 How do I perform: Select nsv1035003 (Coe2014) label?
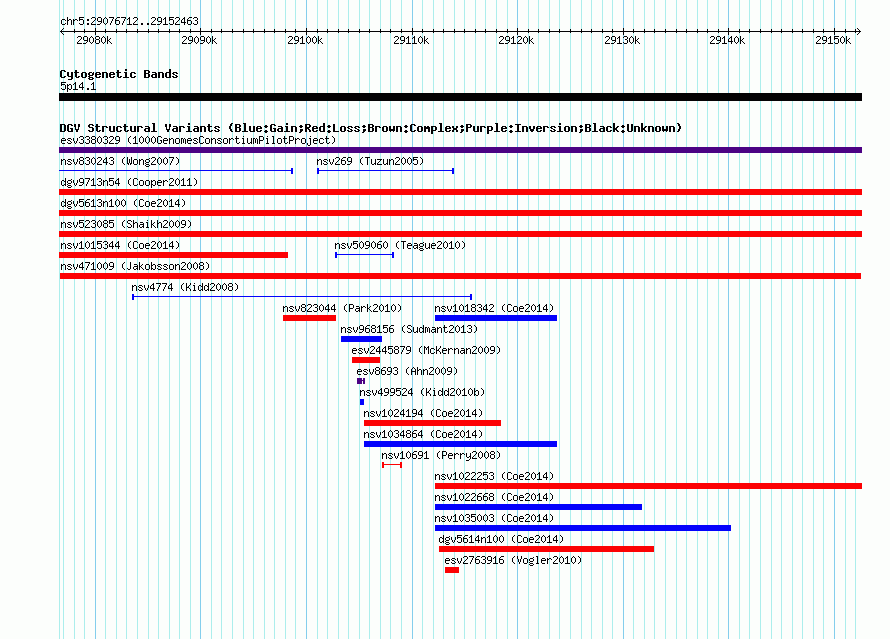[494, 518]
